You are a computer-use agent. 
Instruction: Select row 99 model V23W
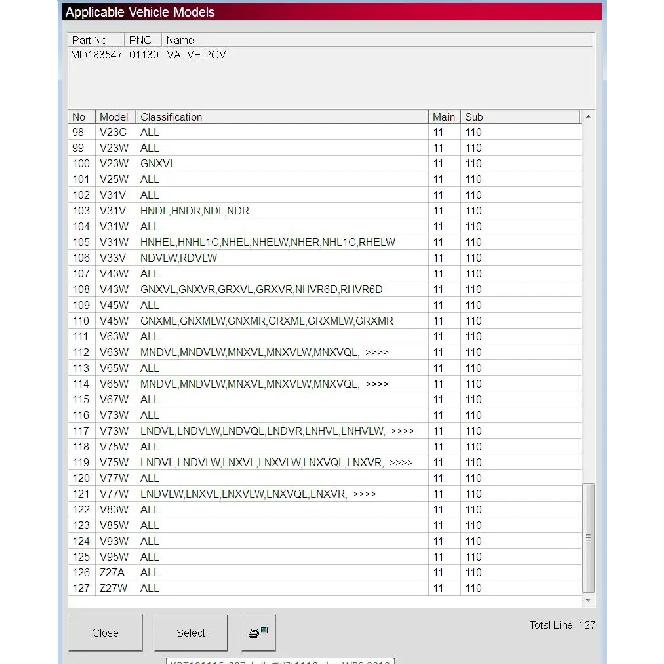pos(325,148)
